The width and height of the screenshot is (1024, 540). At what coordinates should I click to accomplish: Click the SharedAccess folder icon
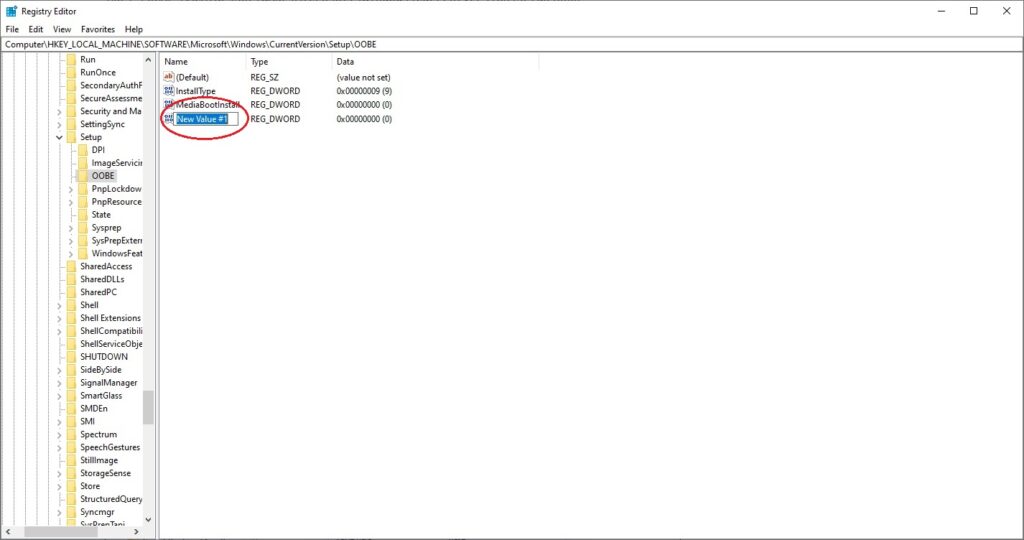(x=71, y=267)
